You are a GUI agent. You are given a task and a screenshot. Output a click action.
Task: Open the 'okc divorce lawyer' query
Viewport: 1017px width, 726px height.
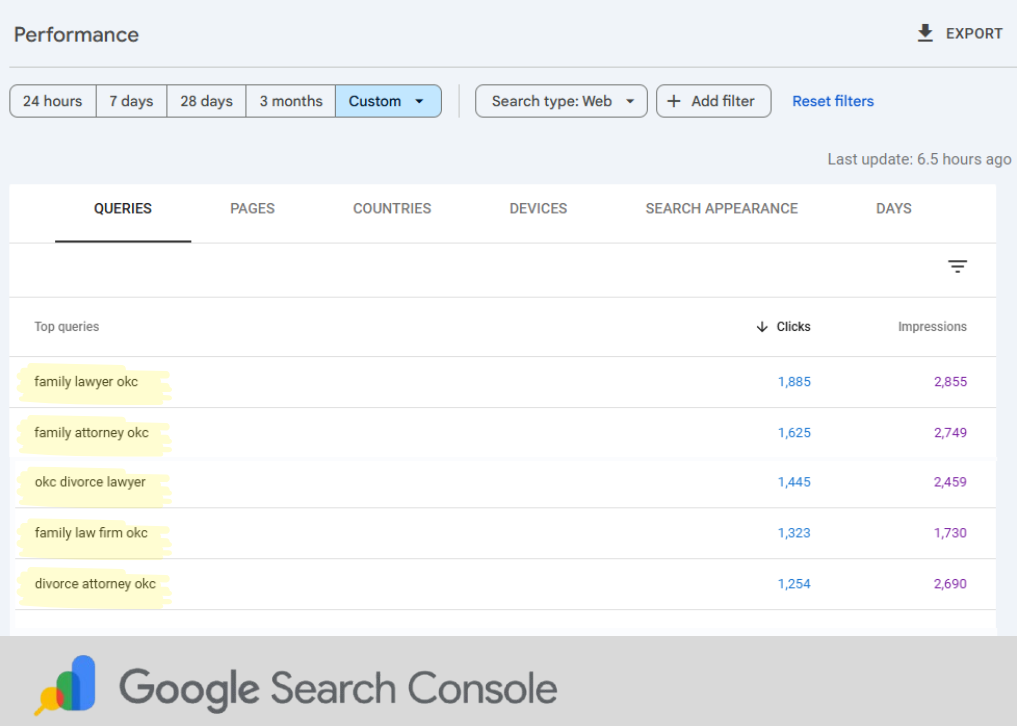coord(90,482)
